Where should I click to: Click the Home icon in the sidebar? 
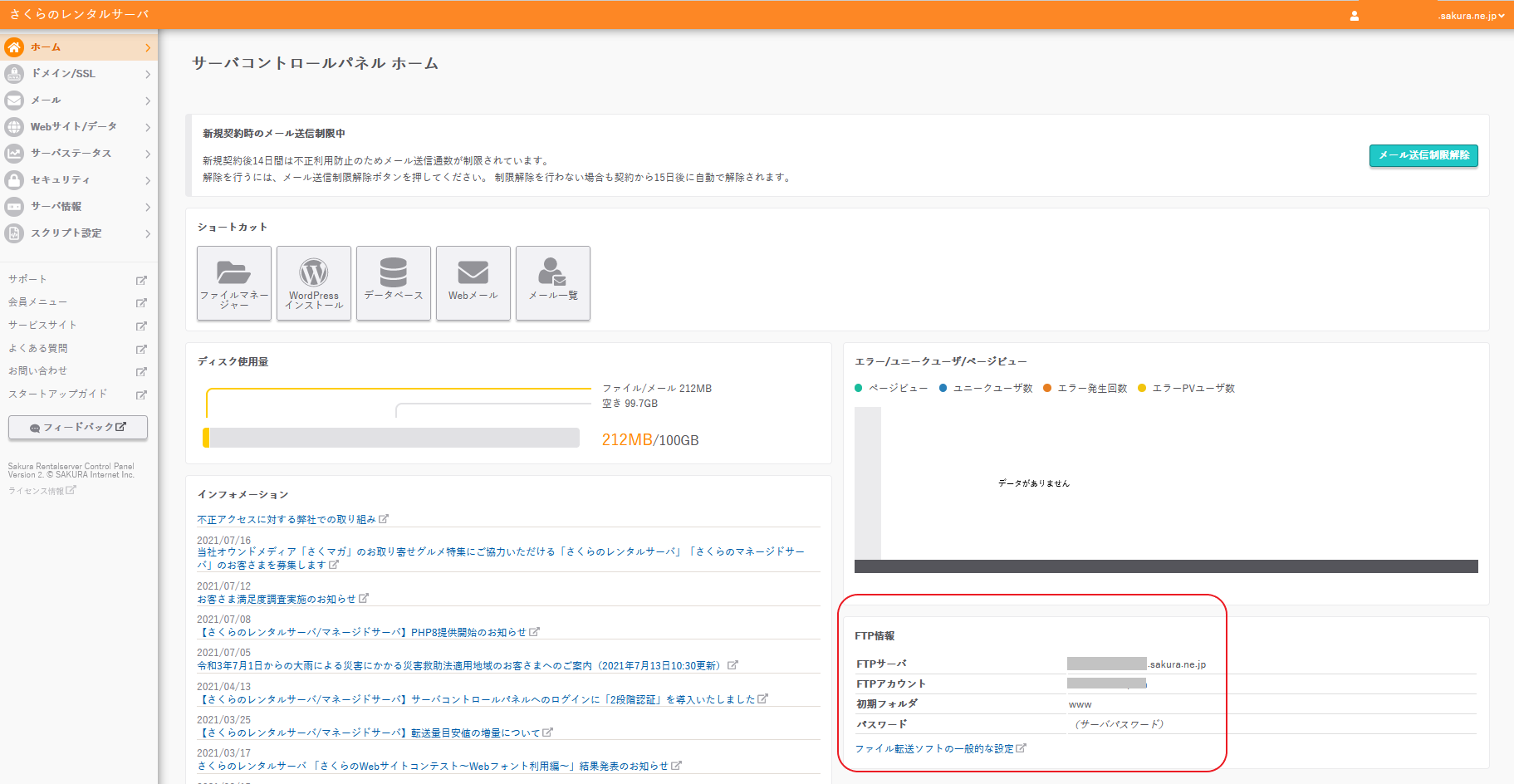tap(14, 47)
